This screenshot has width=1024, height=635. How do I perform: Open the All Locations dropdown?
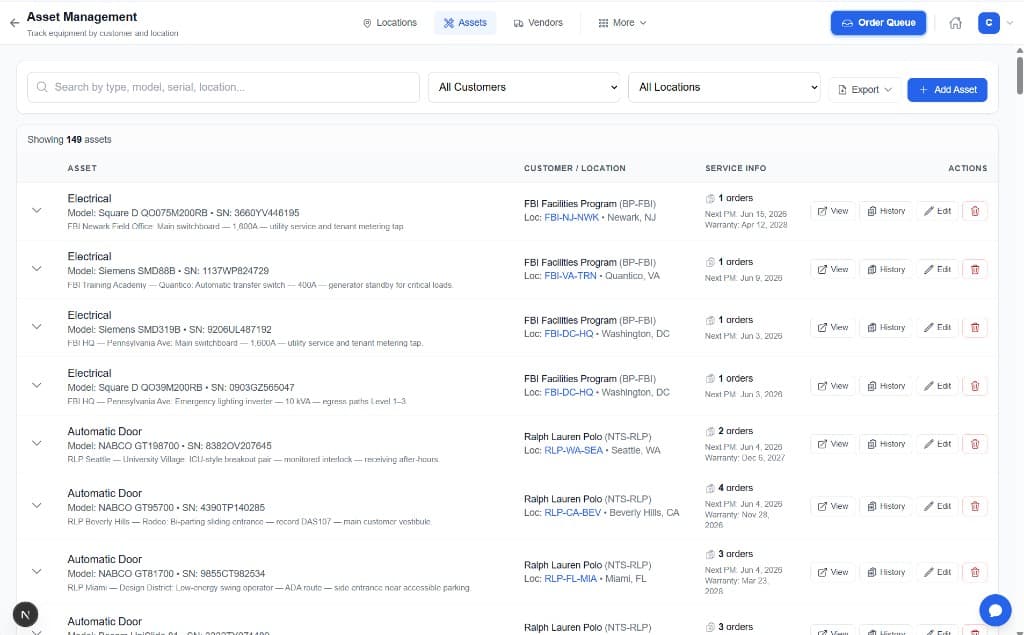(724, 88)
